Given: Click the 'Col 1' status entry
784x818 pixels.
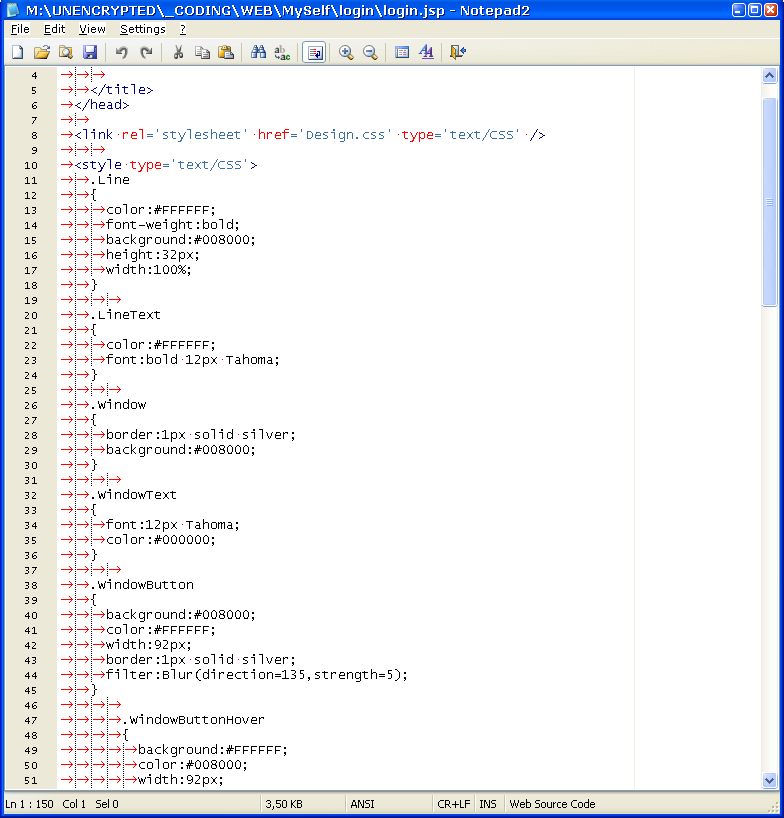Looking at the screenshot, I should (74, 804).
